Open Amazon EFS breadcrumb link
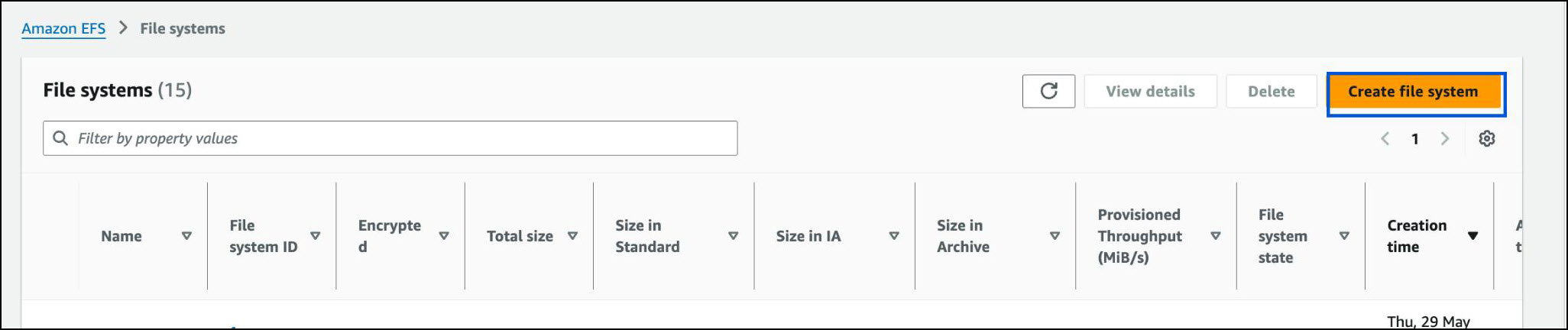 [63, 29]
